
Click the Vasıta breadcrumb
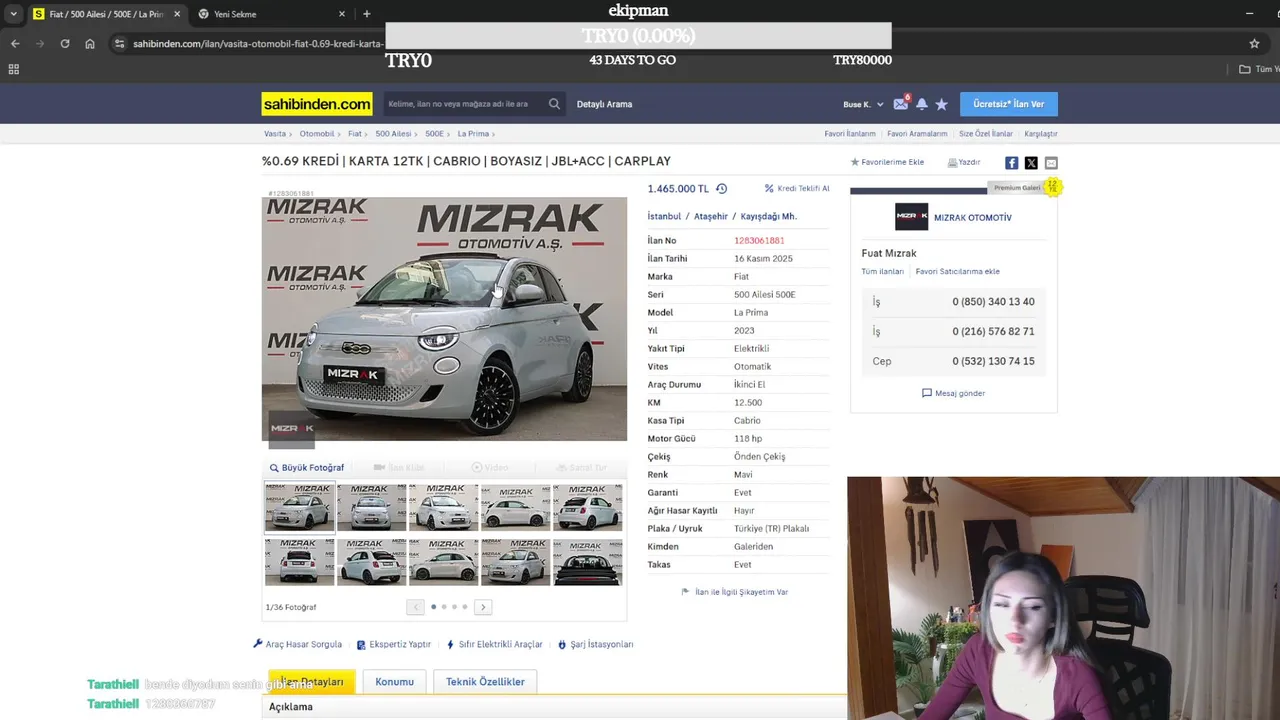(275, 134)
